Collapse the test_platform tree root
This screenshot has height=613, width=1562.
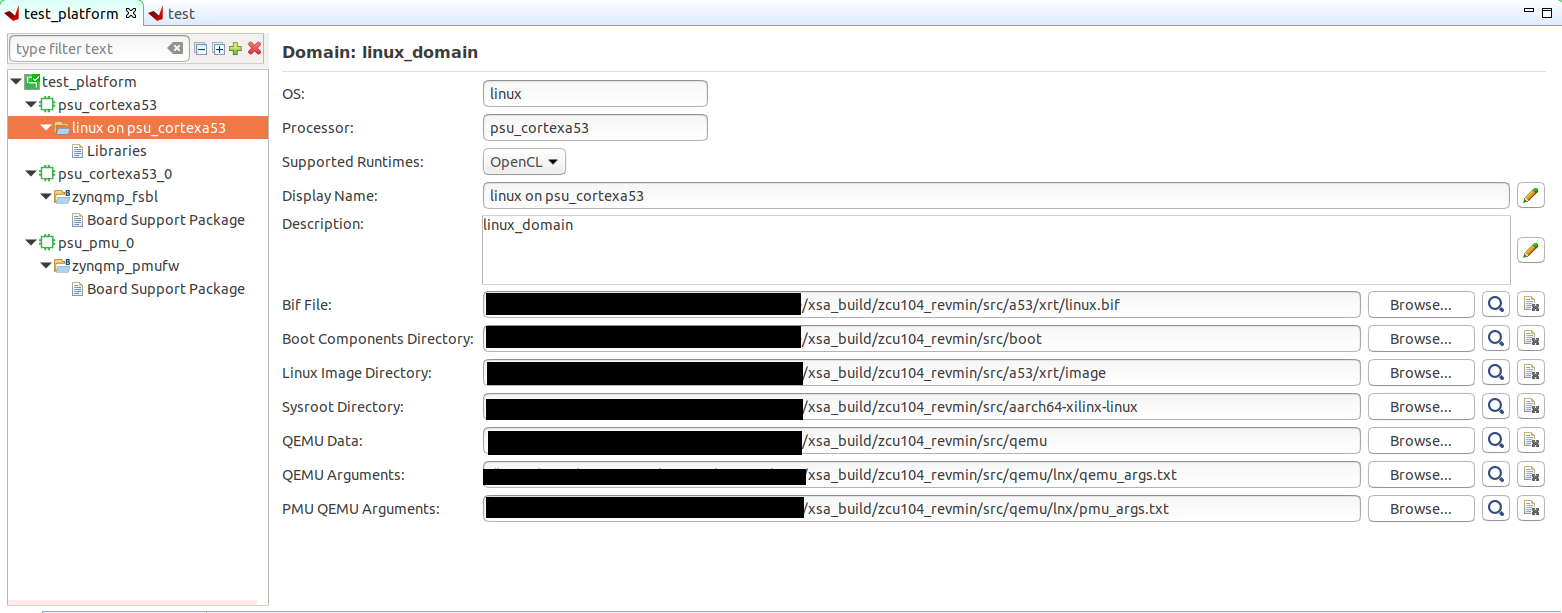(x=16, y=82)
